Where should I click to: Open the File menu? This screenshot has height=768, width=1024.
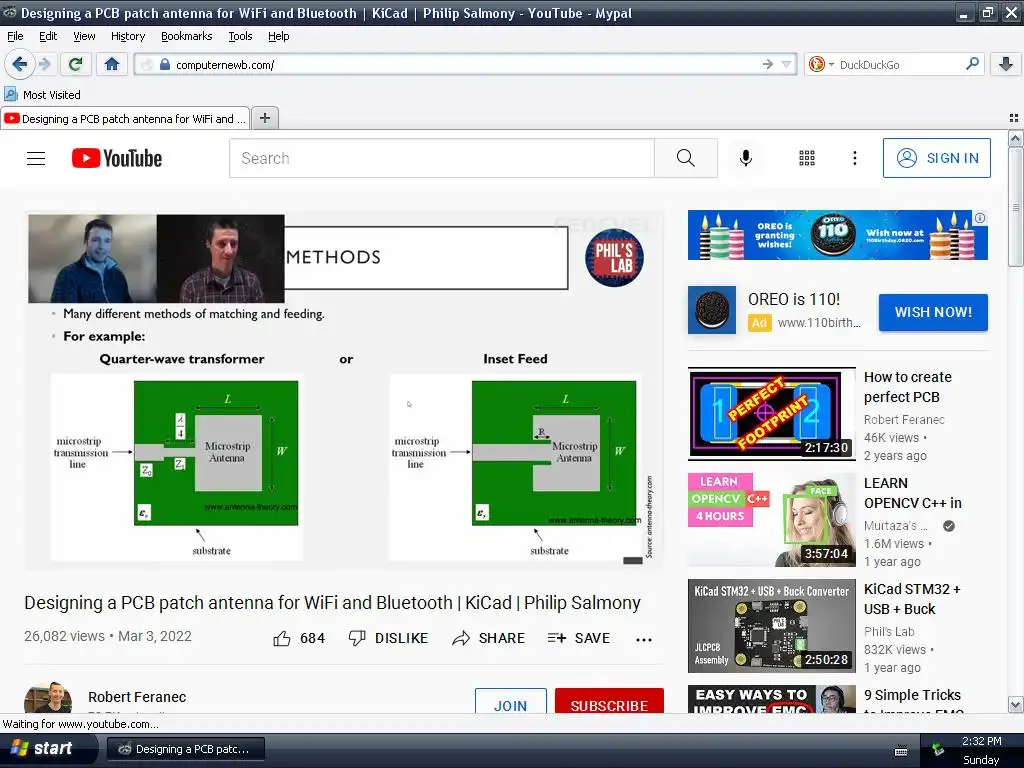[x=15, y=36]
